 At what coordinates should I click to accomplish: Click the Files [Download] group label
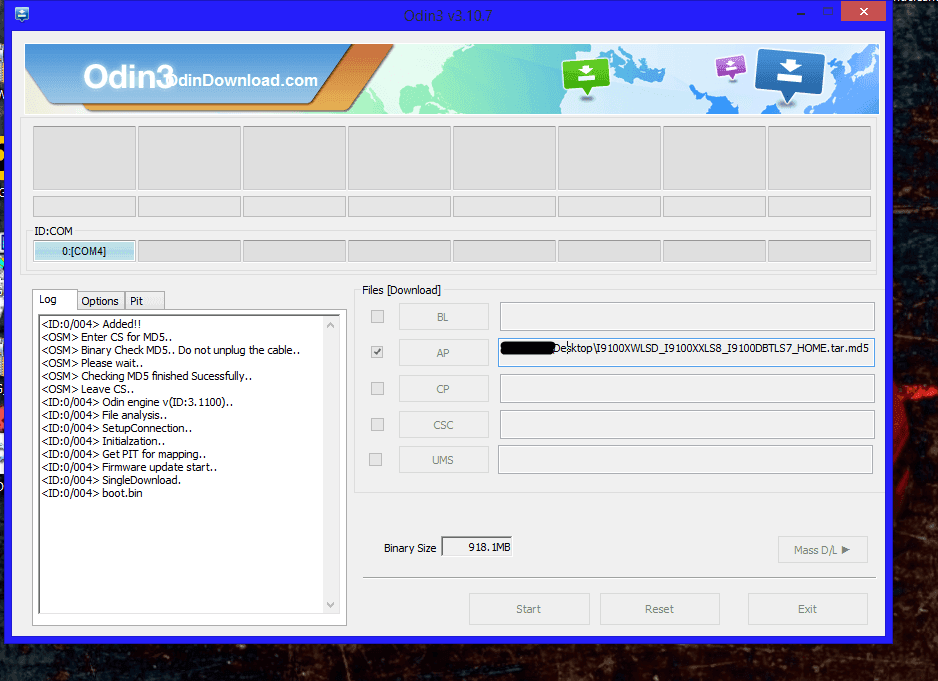(401, 290)
